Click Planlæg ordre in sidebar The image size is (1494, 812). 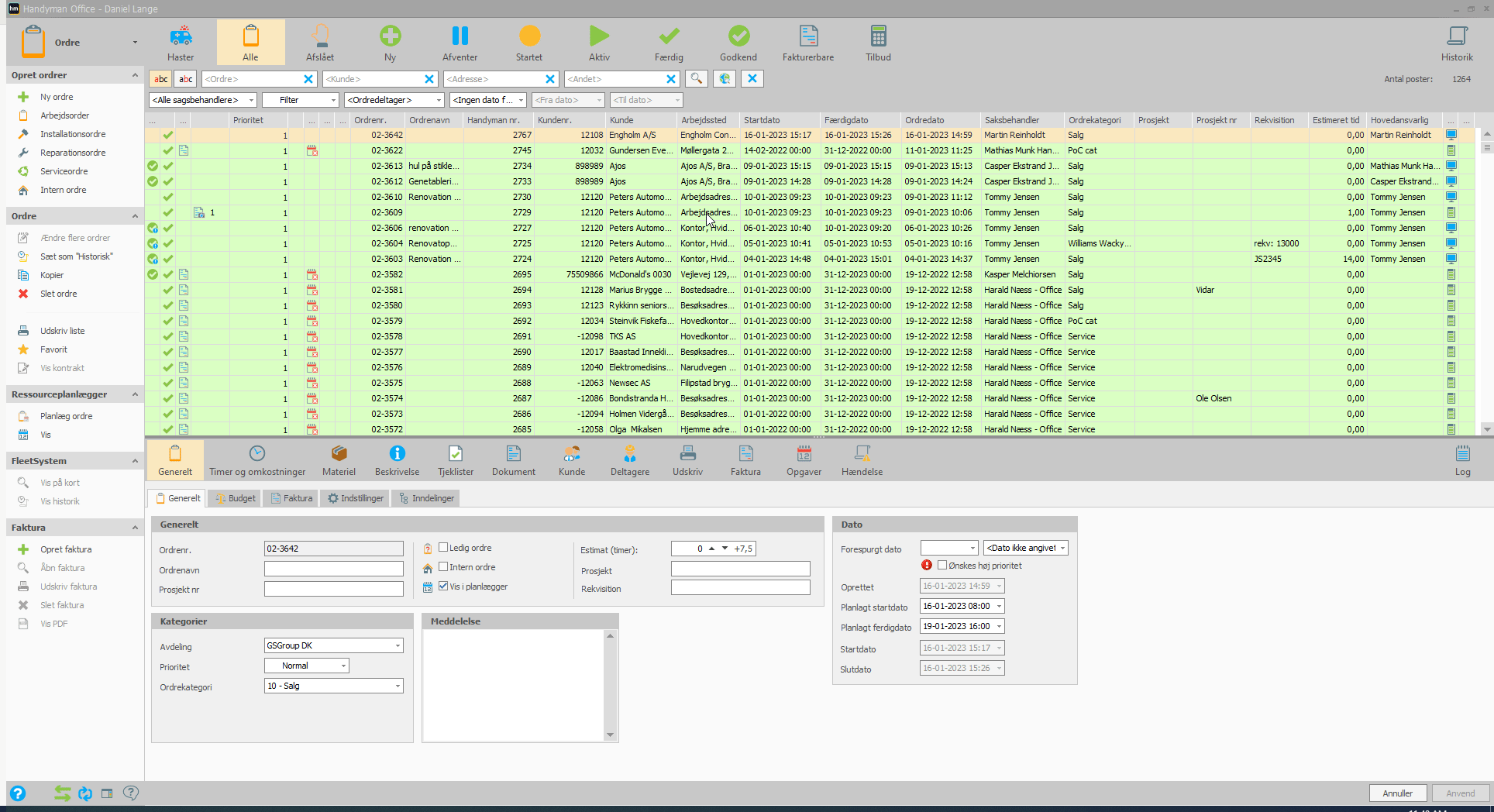point(66,416)
